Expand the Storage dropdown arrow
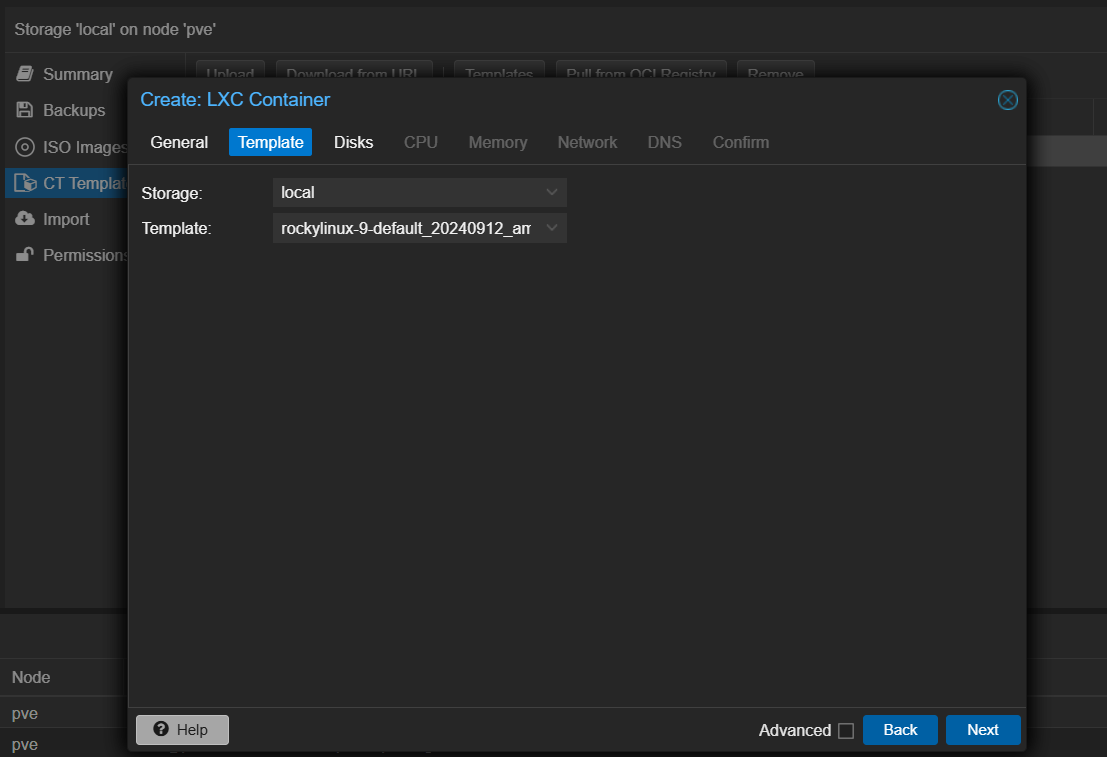 [552, 192]
